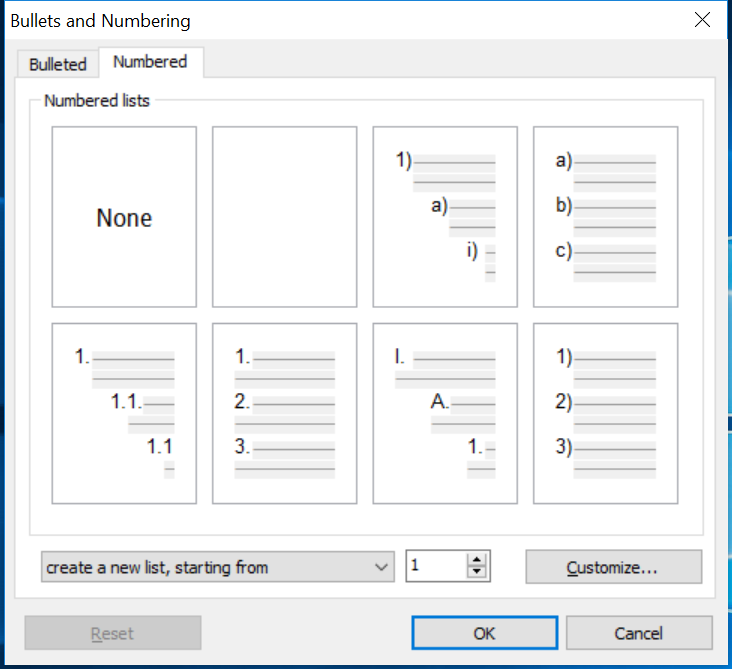The image size is (732, 669).
Task: Open the Customize dialog
Action: [x=613, y=567]
